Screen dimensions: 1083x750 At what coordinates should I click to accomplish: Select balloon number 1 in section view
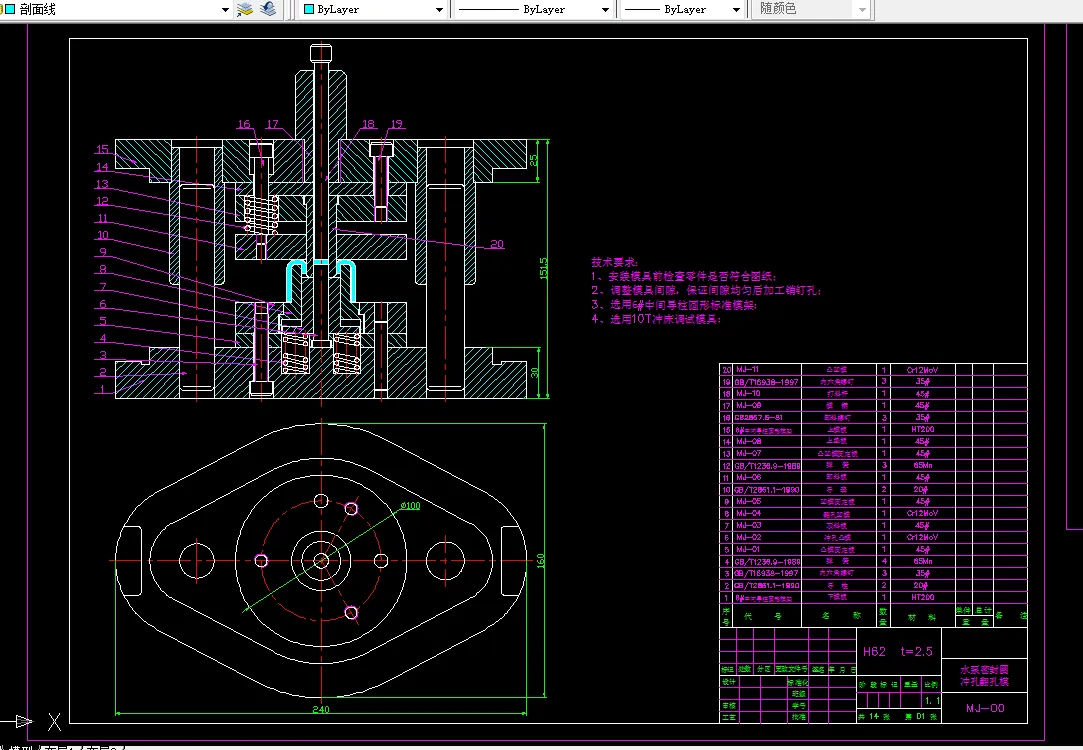point(102,389)
